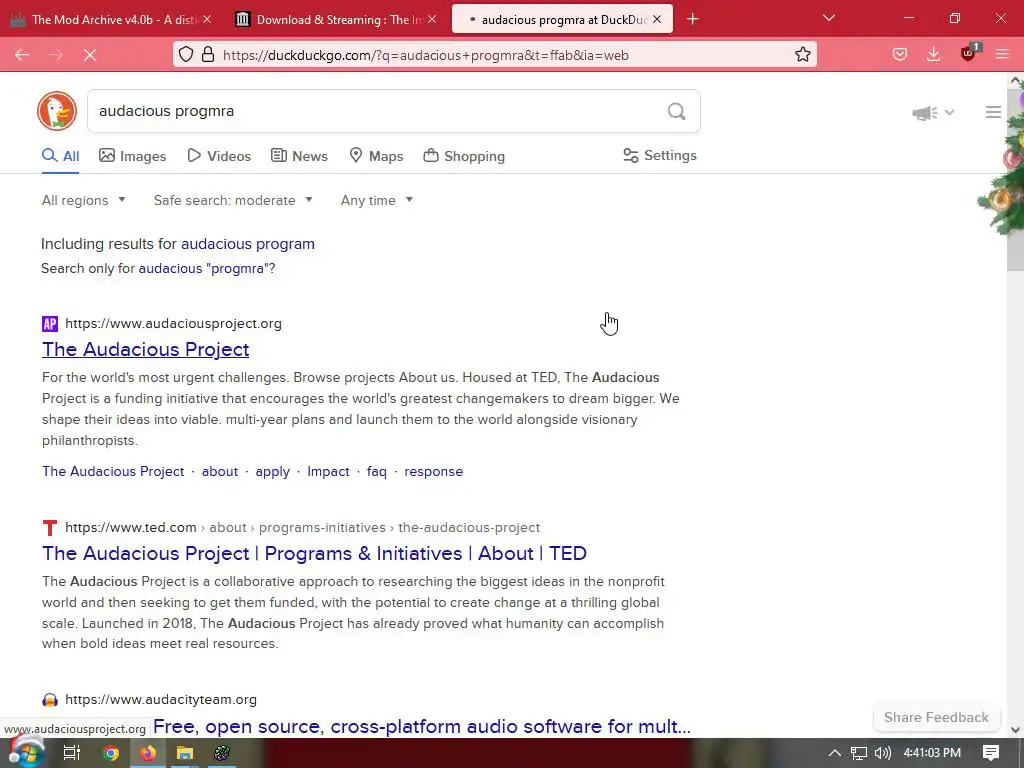Open the 'Impact' sitelink

click(x=328, y=472)
